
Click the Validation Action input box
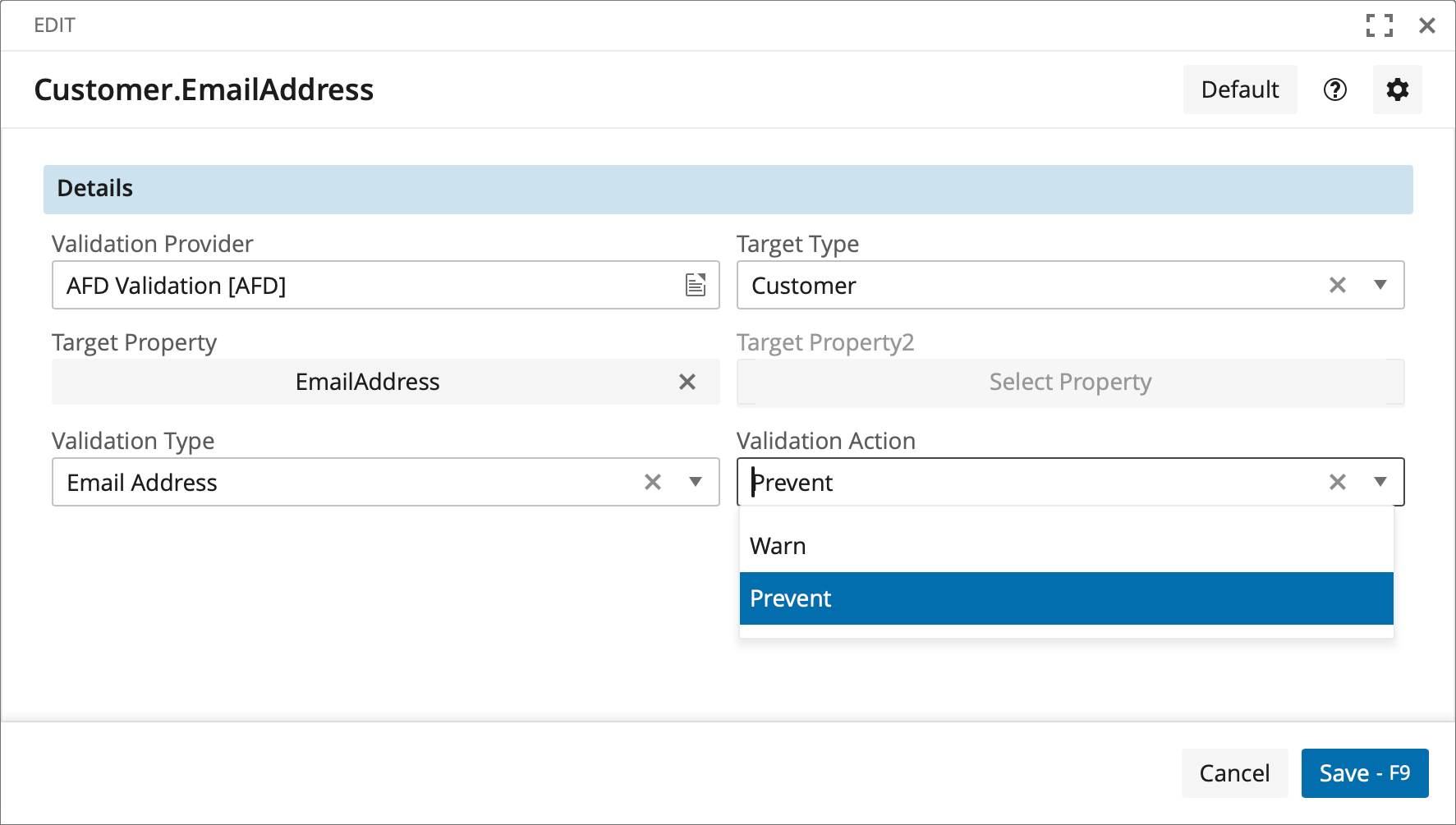point(1027,482)
